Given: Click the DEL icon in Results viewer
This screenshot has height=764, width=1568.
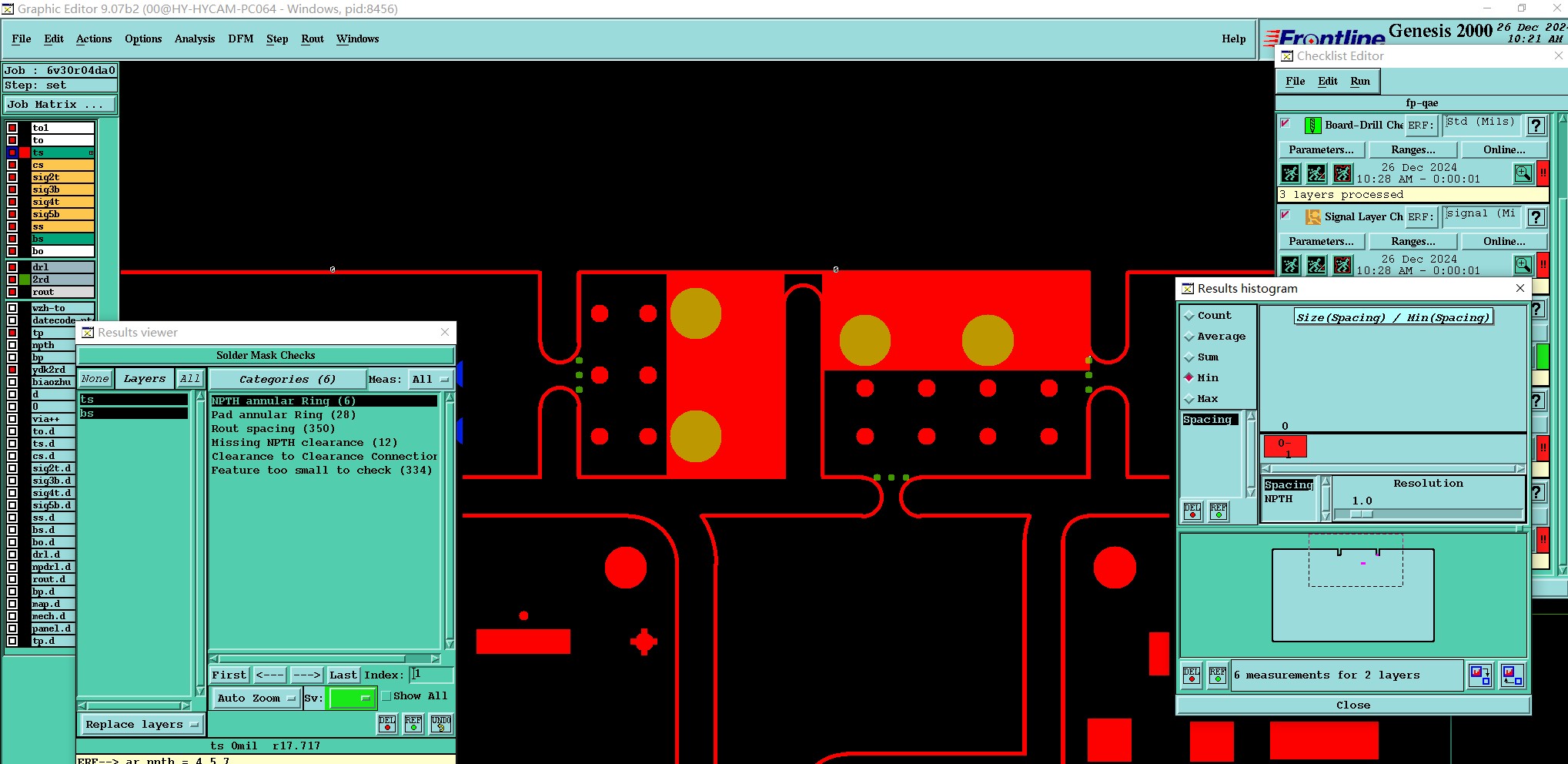Looking at the screenshot, I should pyautogui.click(x=387, y=724).
